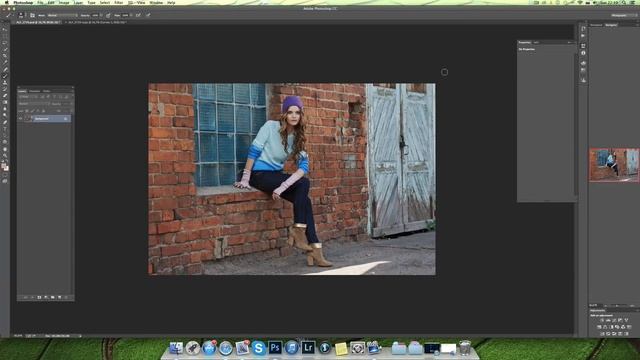Viewport: 640px width, 360px height.
Task: Select the History Brush tool
Action: tap(5, 89)
